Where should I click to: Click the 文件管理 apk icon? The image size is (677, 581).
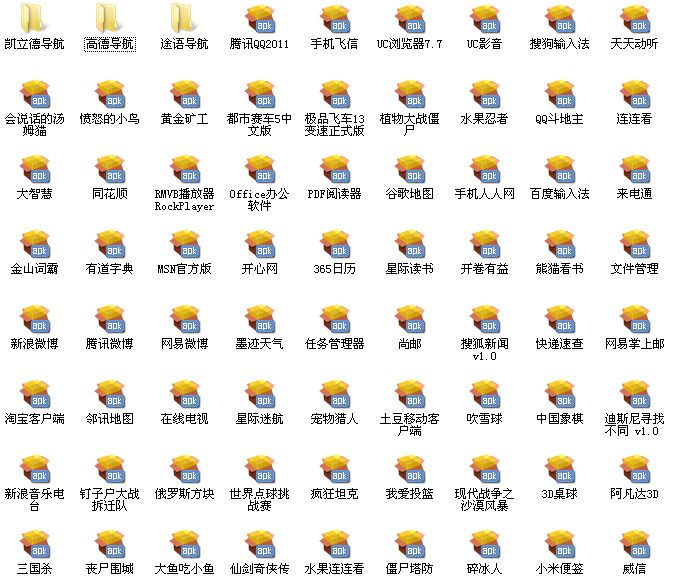click(x=635, y=244)
